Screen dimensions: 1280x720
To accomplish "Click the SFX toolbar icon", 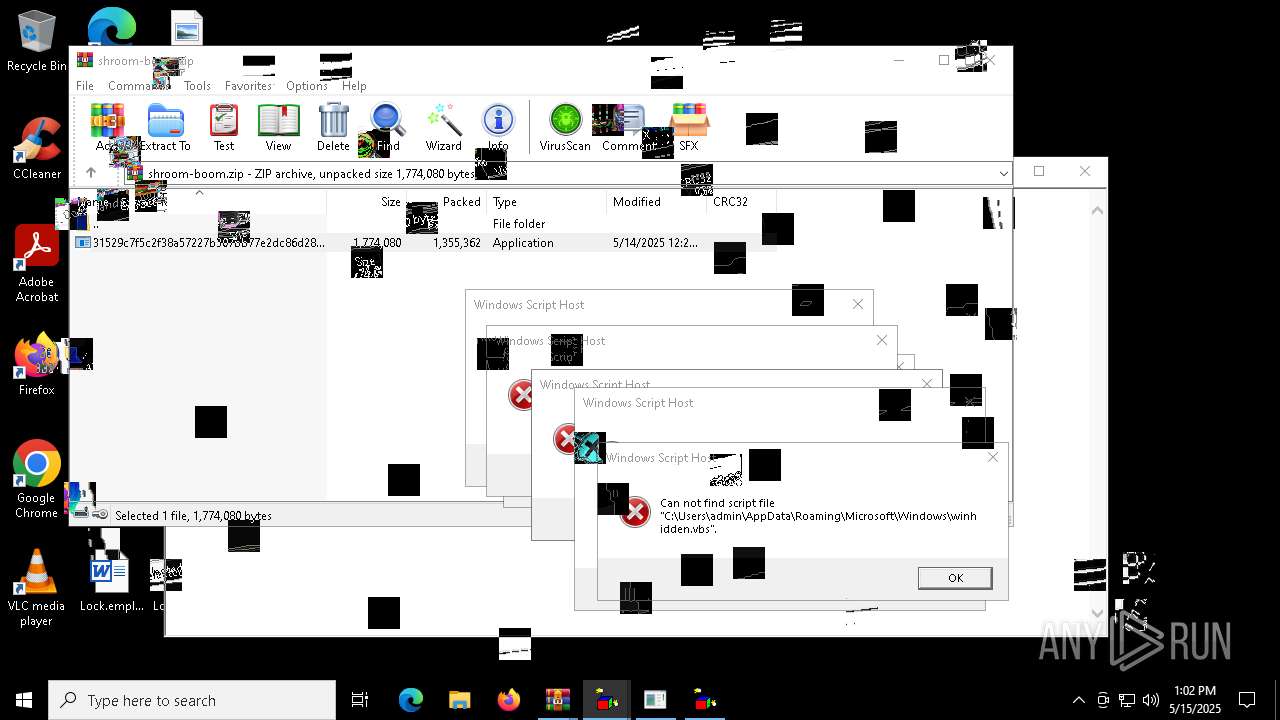I will pyautogui.click(x=689, y=127).
